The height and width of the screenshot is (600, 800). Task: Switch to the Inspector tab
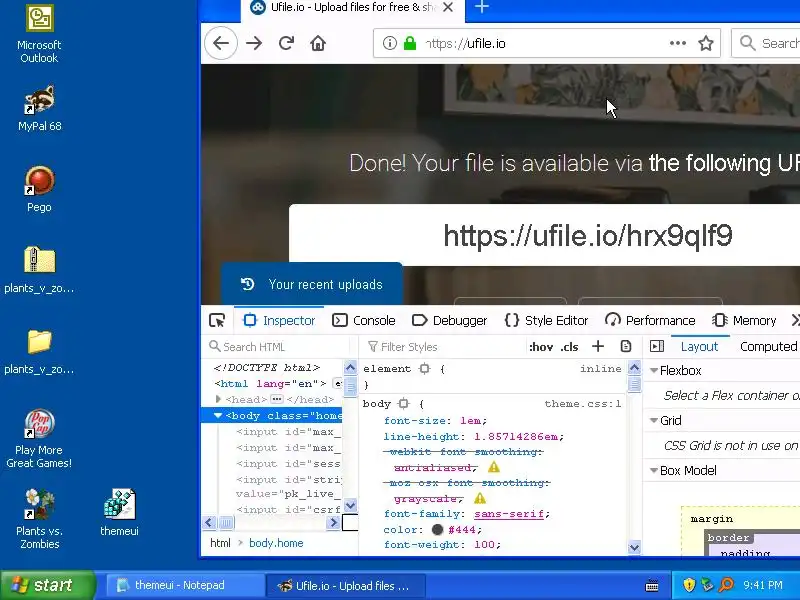[x=279, y=320]
